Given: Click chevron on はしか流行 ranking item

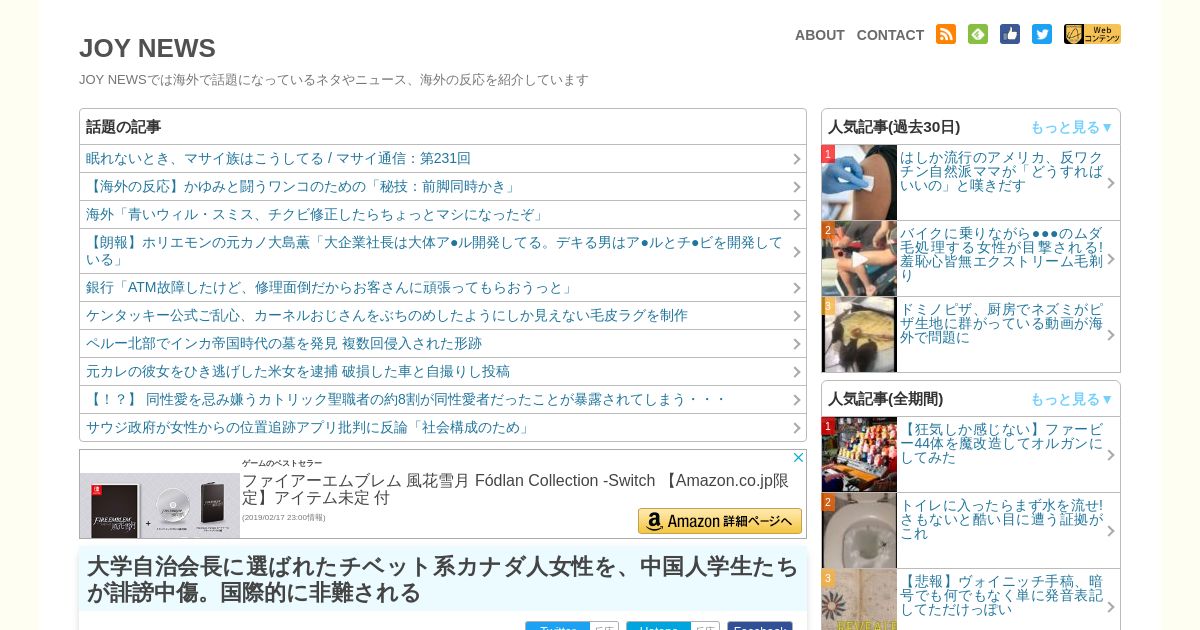Looking at the screenshot, I should (1110, 183).
